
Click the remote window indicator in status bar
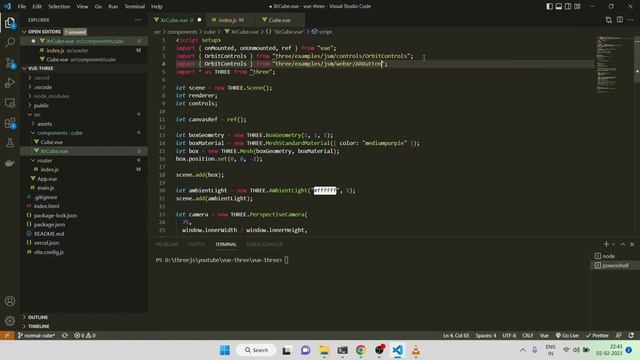pos(7,336)
